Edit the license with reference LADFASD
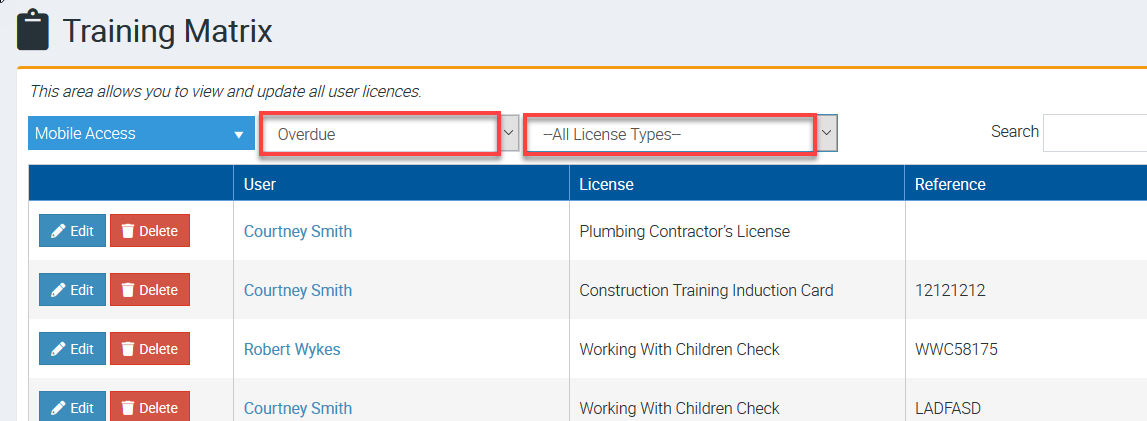The image size is (1147, 421). coord(72,407)
